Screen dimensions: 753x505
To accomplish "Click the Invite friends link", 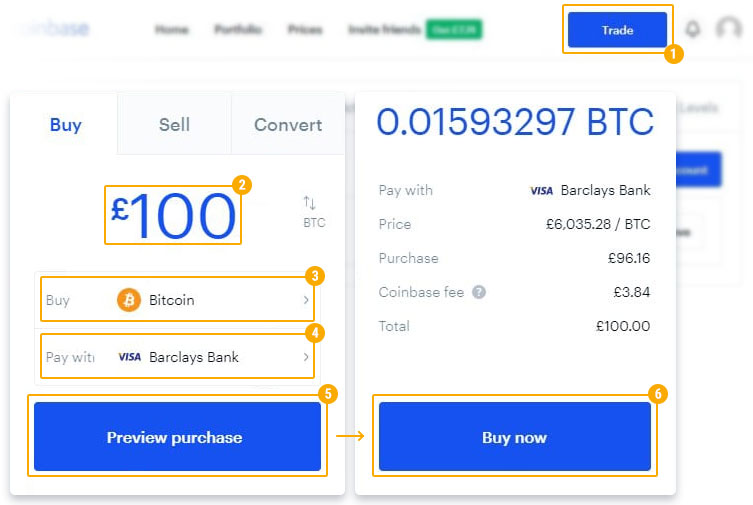I will pyautogui.click(x=384, y=30).
